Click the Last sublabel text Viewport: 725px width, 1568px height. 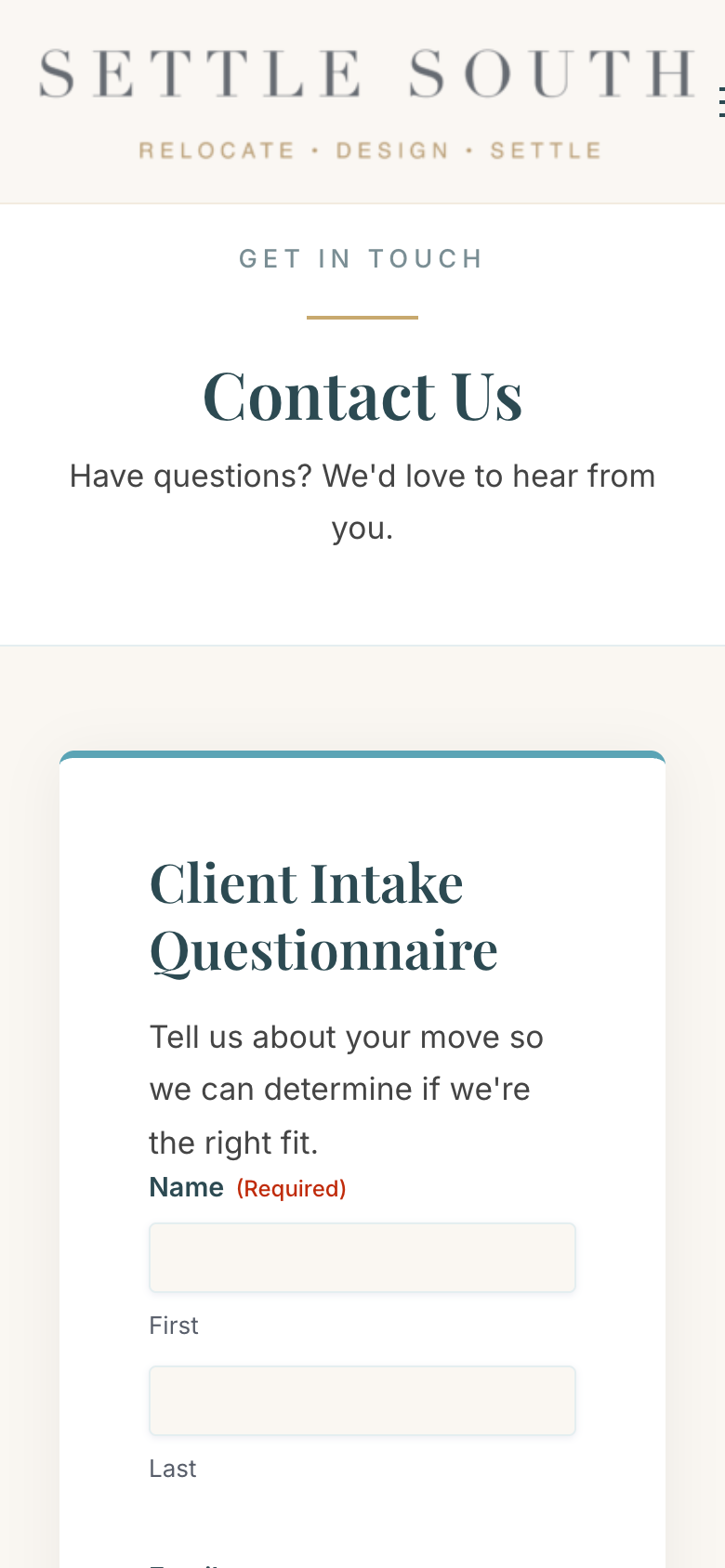173,1469
